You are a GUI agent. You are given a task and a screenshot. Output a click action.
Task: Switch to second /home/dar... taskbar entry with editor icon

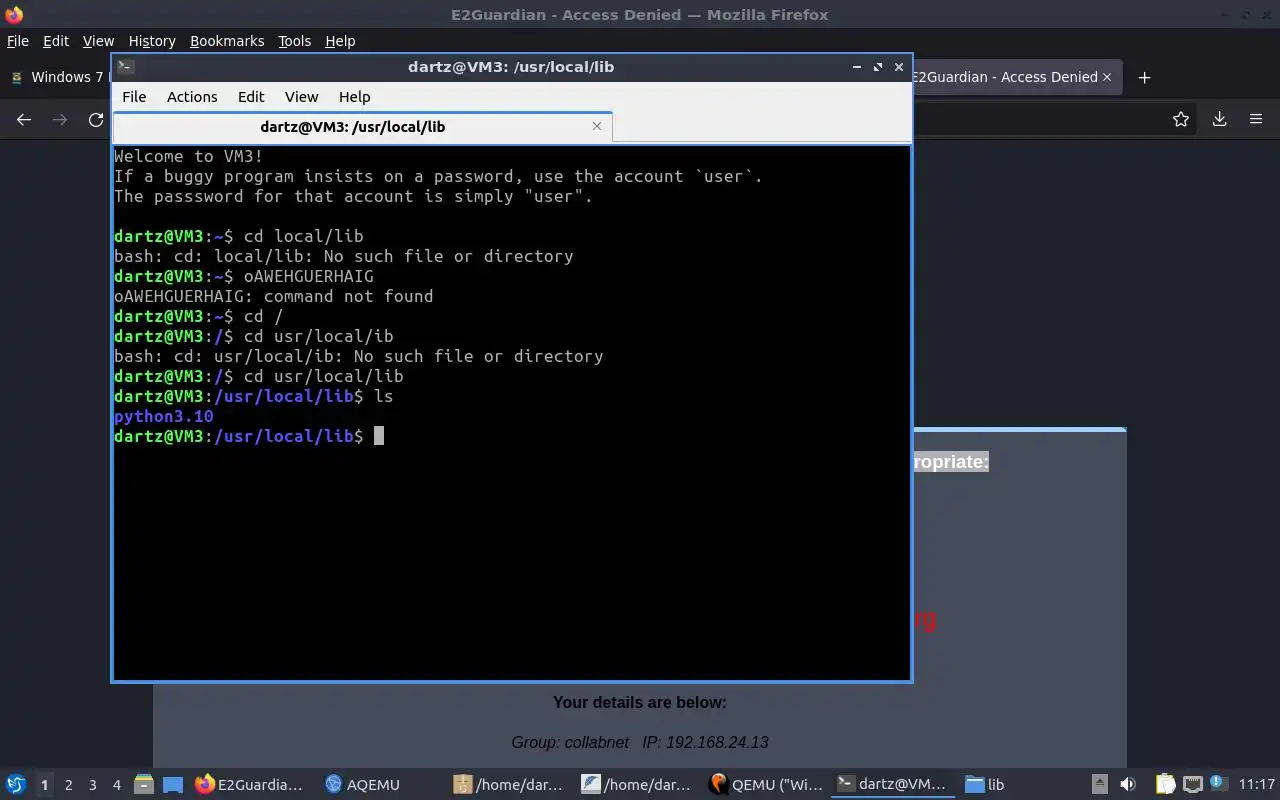click(x=636, y=785)
